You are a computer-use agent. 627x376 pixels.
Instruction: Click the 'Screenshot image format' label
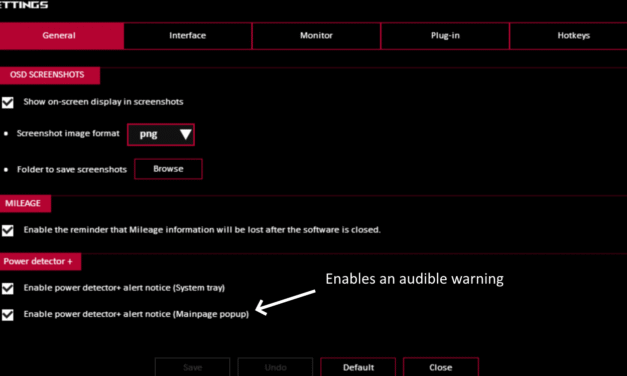click(68, 134)
